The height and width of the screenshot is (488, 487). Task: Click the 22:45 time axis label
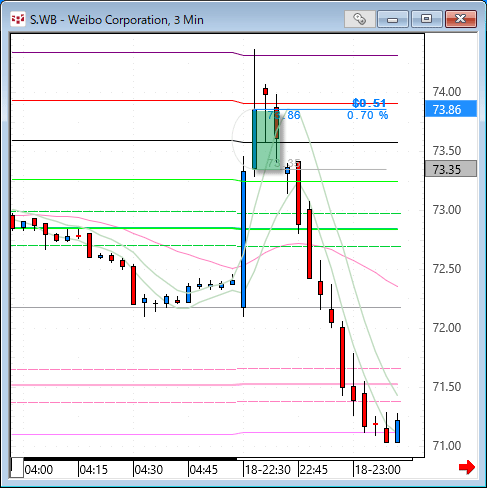(x=314, y=470)
